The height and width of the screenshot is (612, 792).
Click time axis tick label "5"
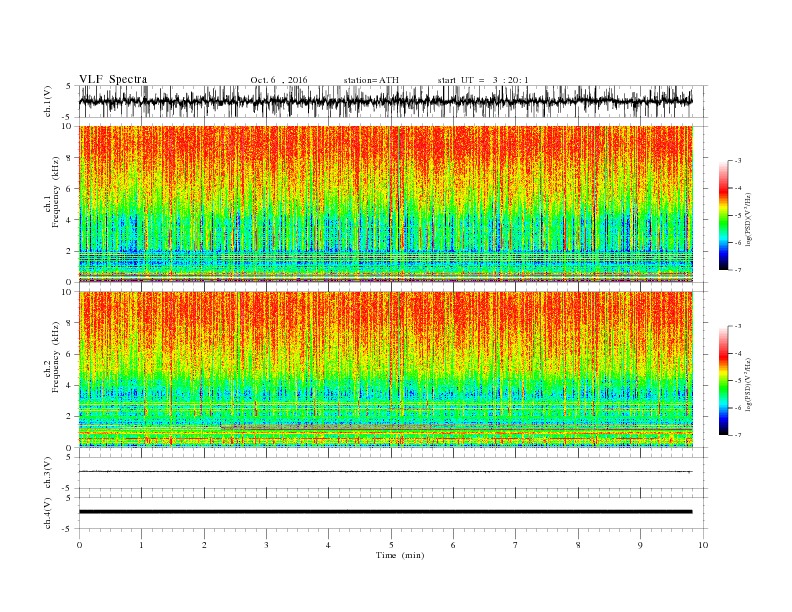point(391,545)
